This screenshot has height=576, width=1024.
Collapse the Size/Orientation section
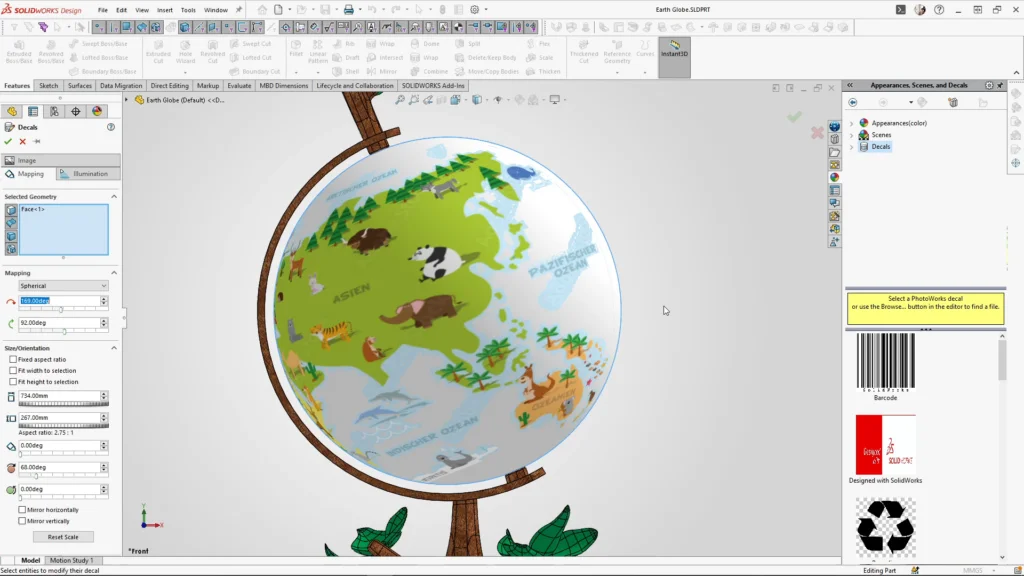[114, 348]
